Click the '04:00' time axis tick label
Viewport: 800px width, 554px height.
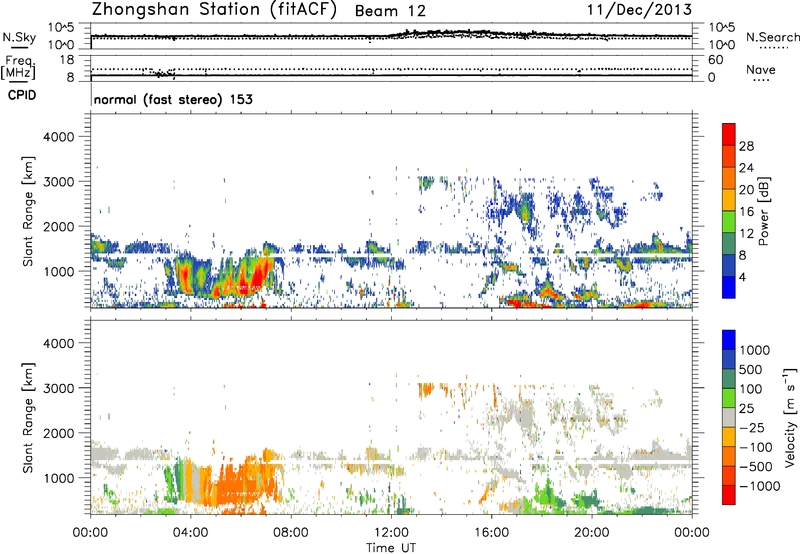[x=190, y=533]
